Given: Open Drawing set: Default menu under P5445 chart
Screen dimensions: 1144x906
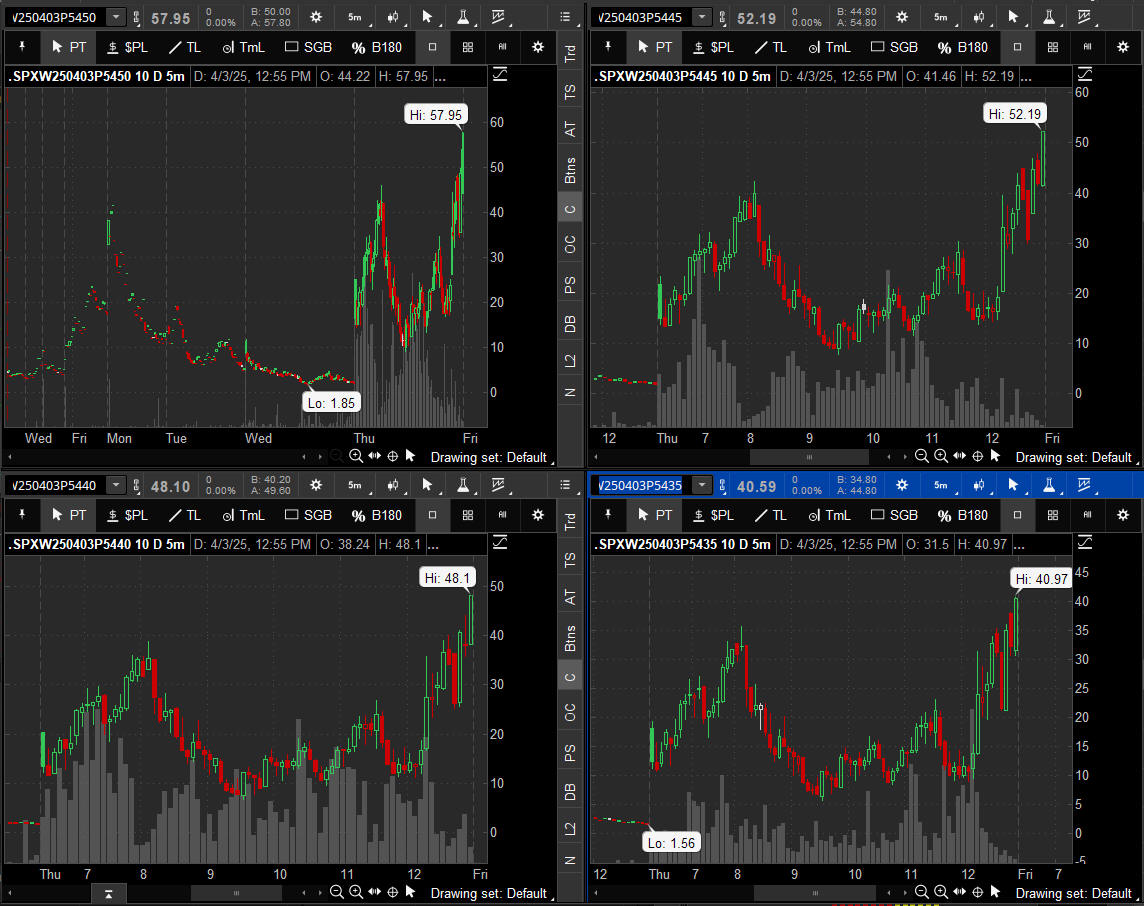Looking at the screenshot, I should click(x=1074, y=457).
